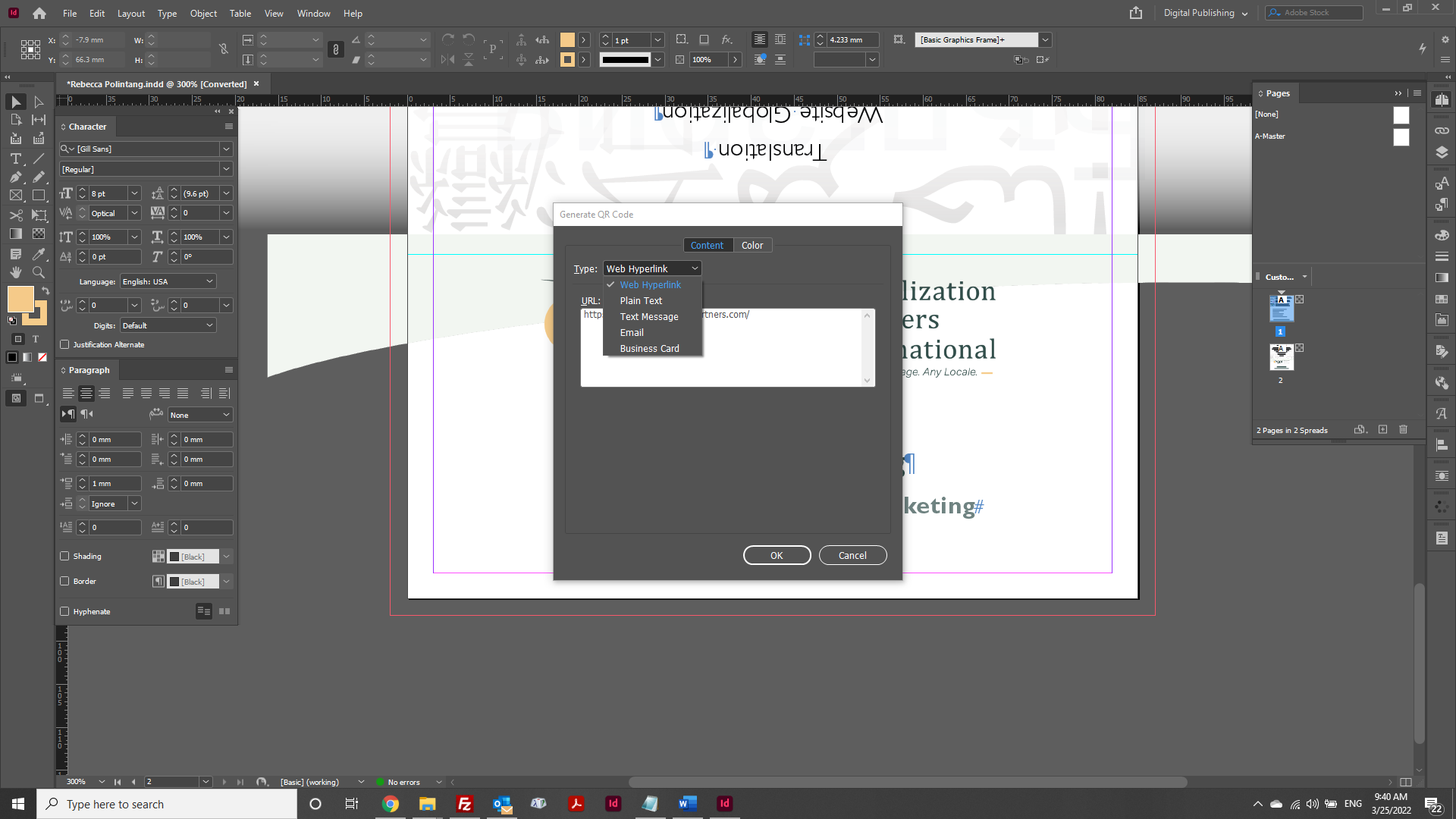Select the Pen tool
This screenshot has width=1456, height=819.
15,177
